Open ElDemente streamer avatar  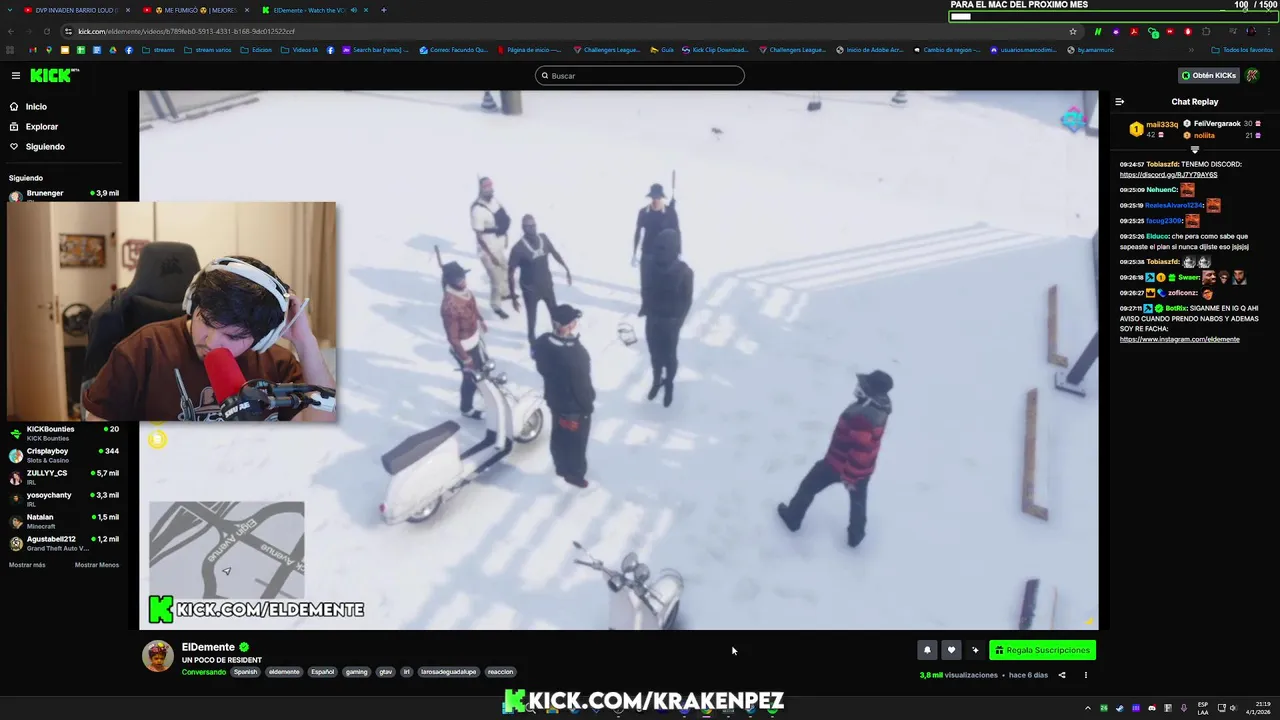tap(157, 656)
